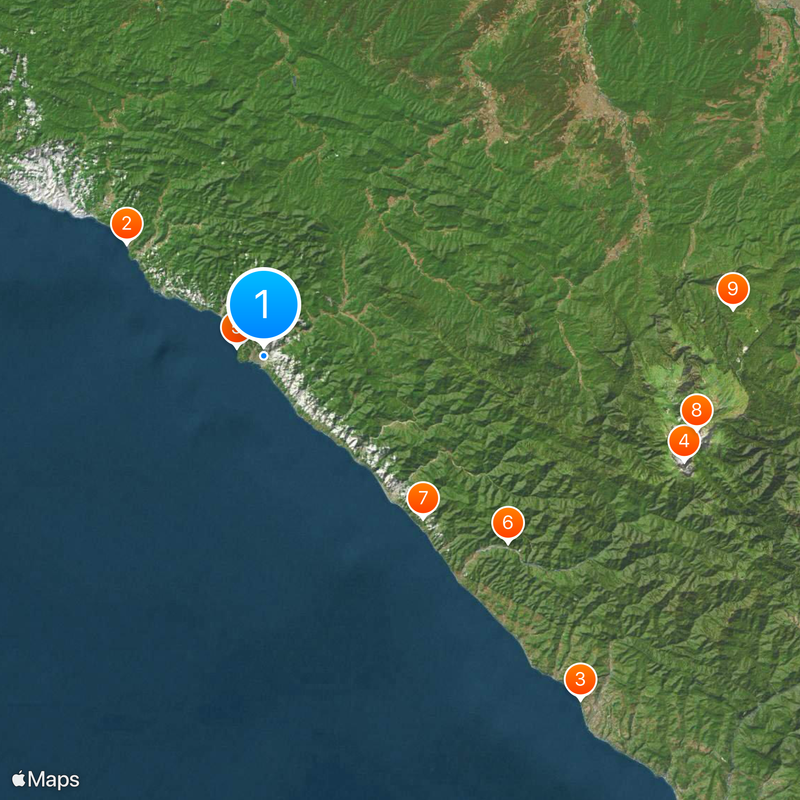
Task: Click the small blue location dot
Action: point(263,356)
